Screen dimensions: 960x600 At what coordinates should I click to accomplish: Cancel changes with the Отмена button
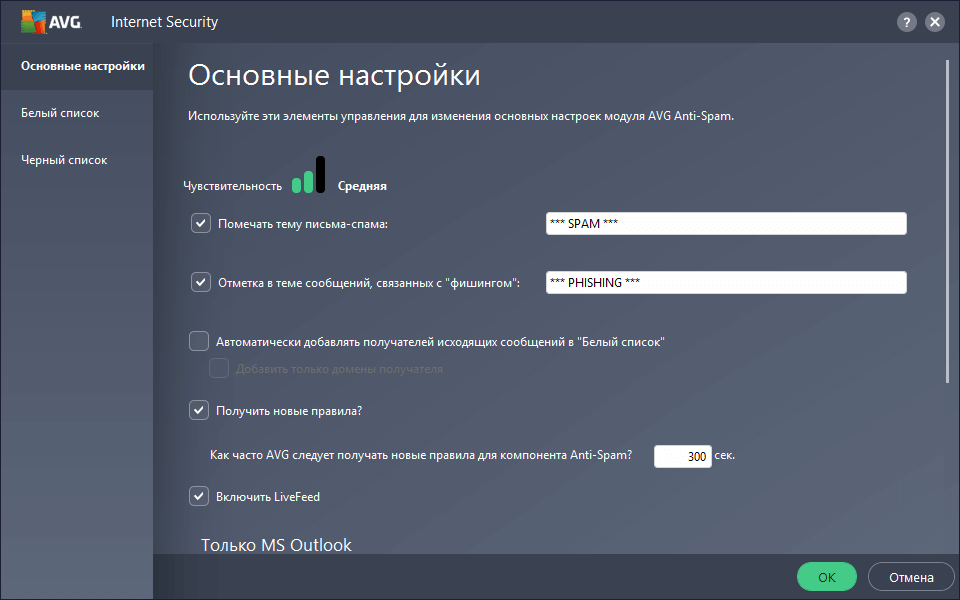pyautogui.click(x=910, y=576)
